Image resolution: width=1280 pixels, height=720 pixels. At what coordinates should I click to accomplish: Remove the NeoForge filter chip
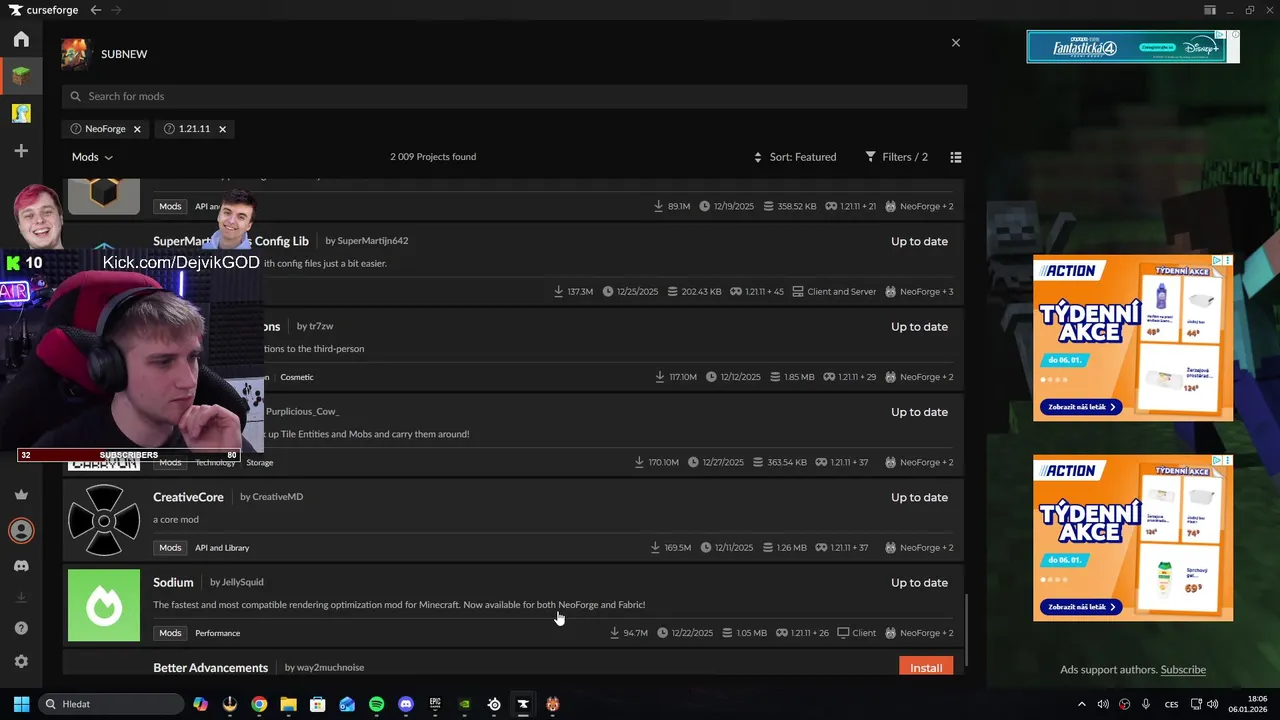(x=137, y=129)
